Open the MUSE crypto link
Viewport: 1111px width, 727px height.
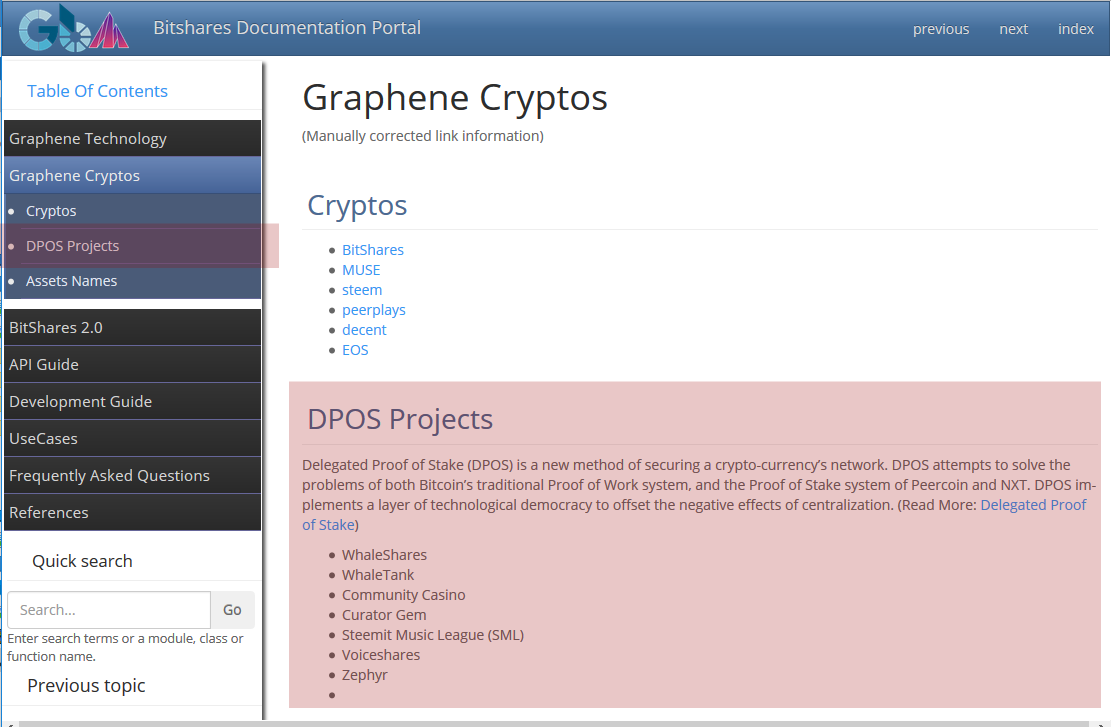click(361, 270)
